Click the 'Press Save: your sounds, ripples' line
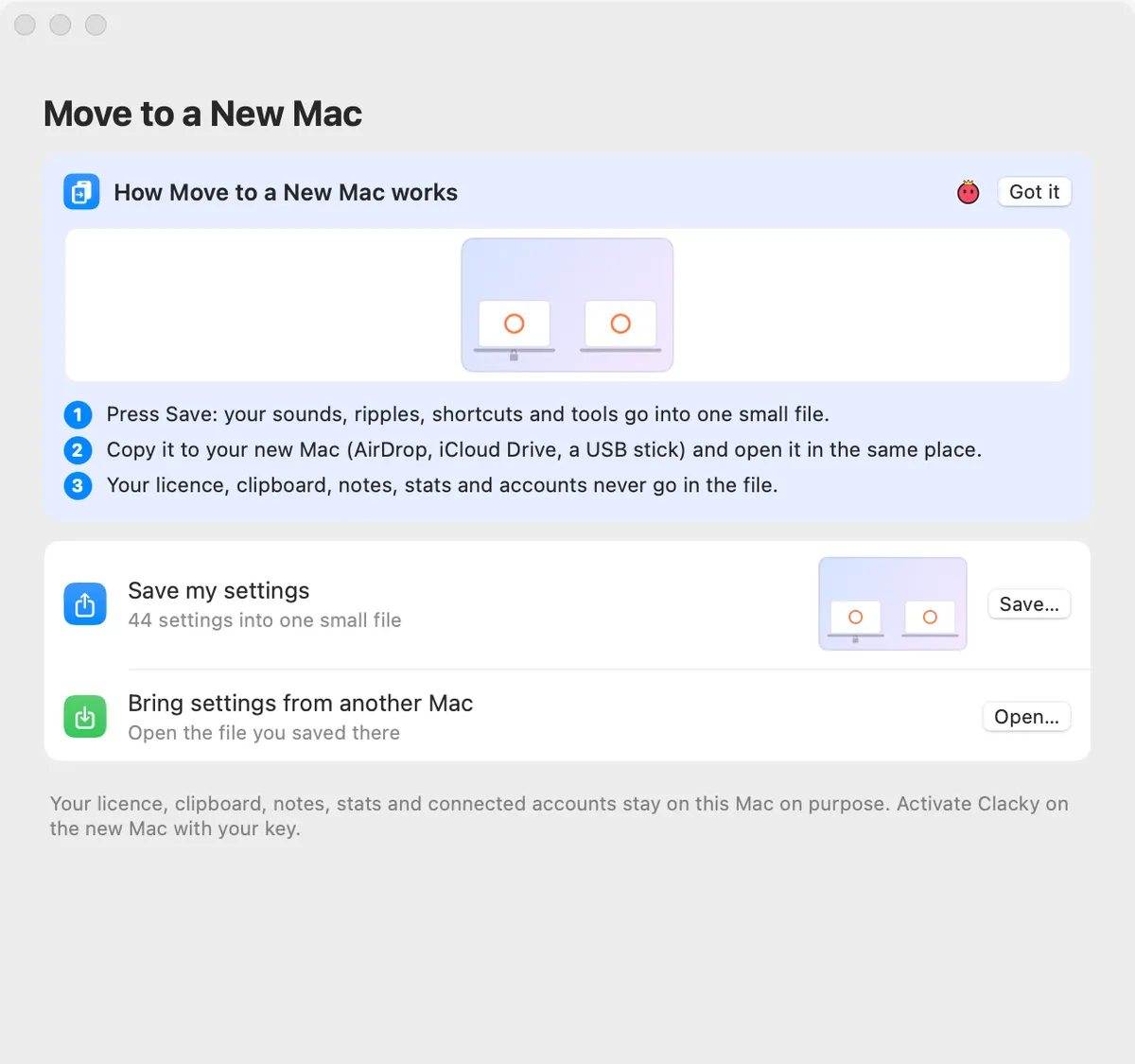This screenshot has width=1135, height=1064. (467, 414)
